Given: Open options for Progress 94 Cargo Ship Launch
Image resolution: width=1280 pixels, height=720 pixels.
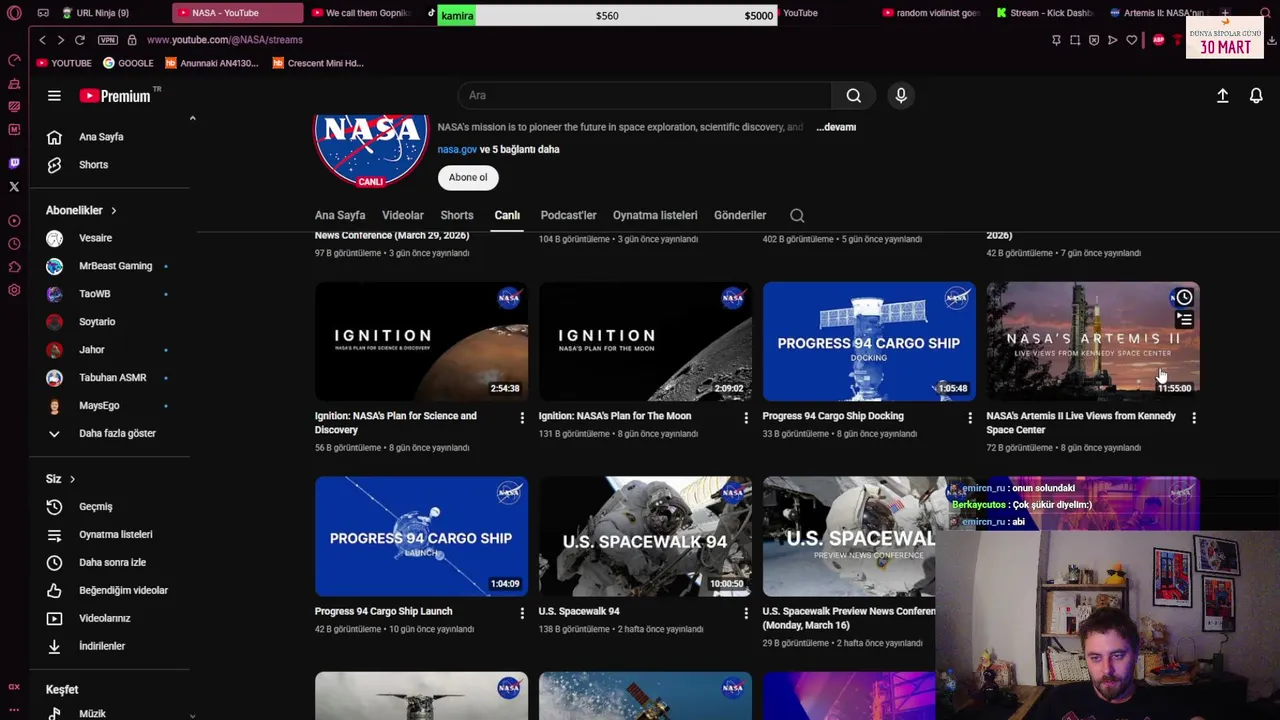Looking at the screenshot, I should point(521,613).
